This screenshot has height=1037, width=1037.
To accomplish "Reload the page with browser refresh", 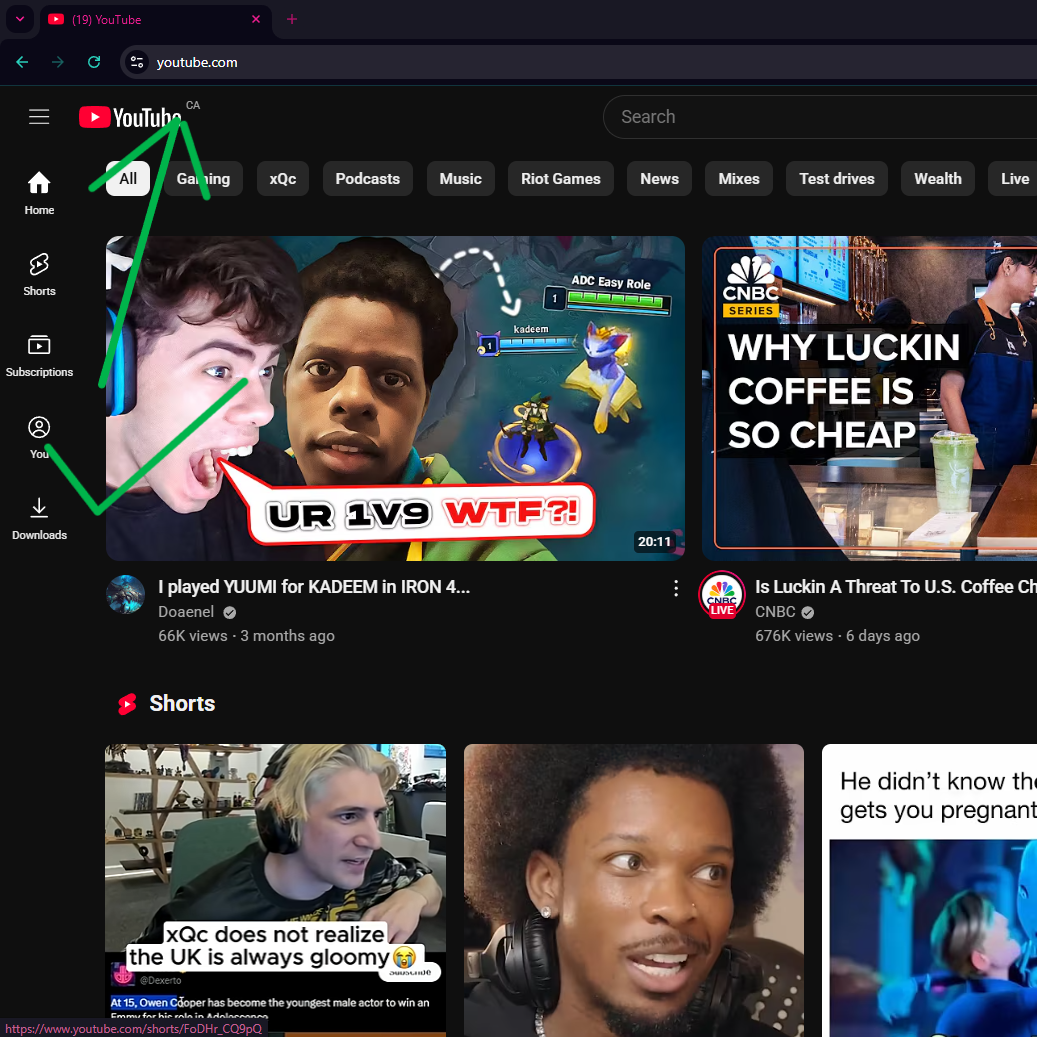I will 94,62.
